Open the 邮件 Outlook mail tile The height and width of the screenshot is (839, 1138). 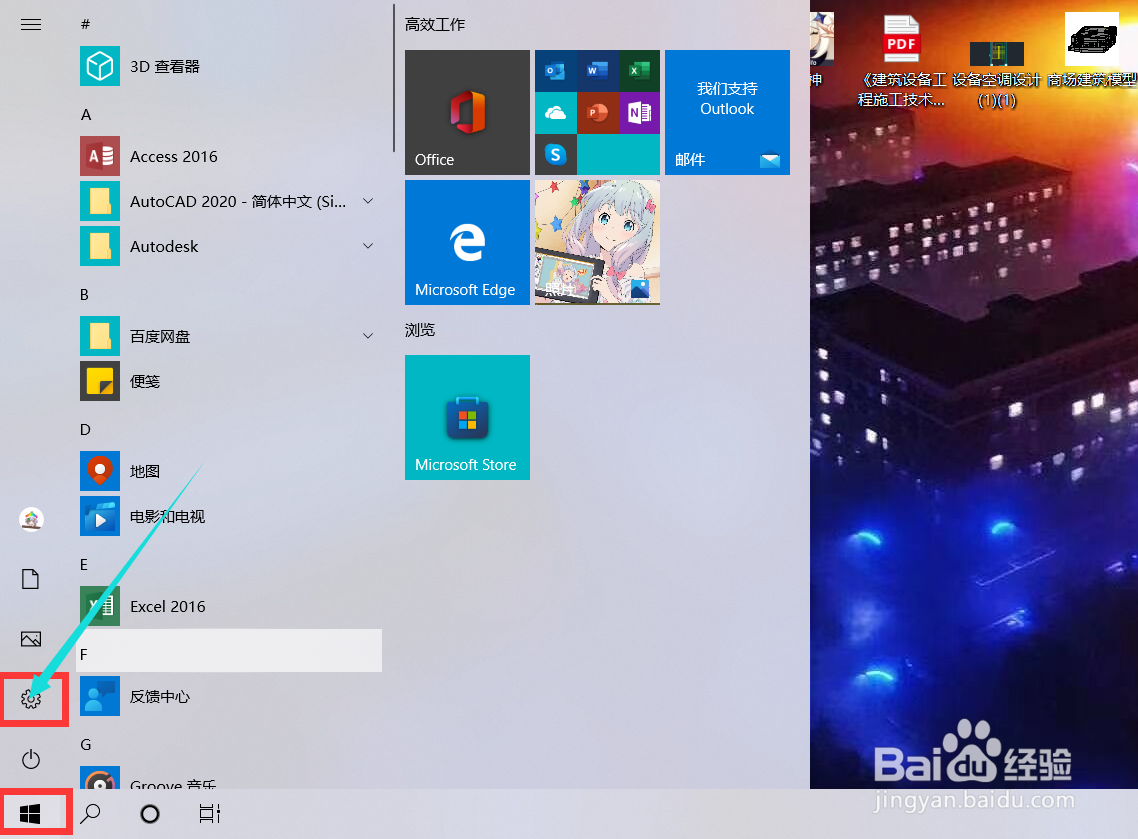[x=727, y=112]
